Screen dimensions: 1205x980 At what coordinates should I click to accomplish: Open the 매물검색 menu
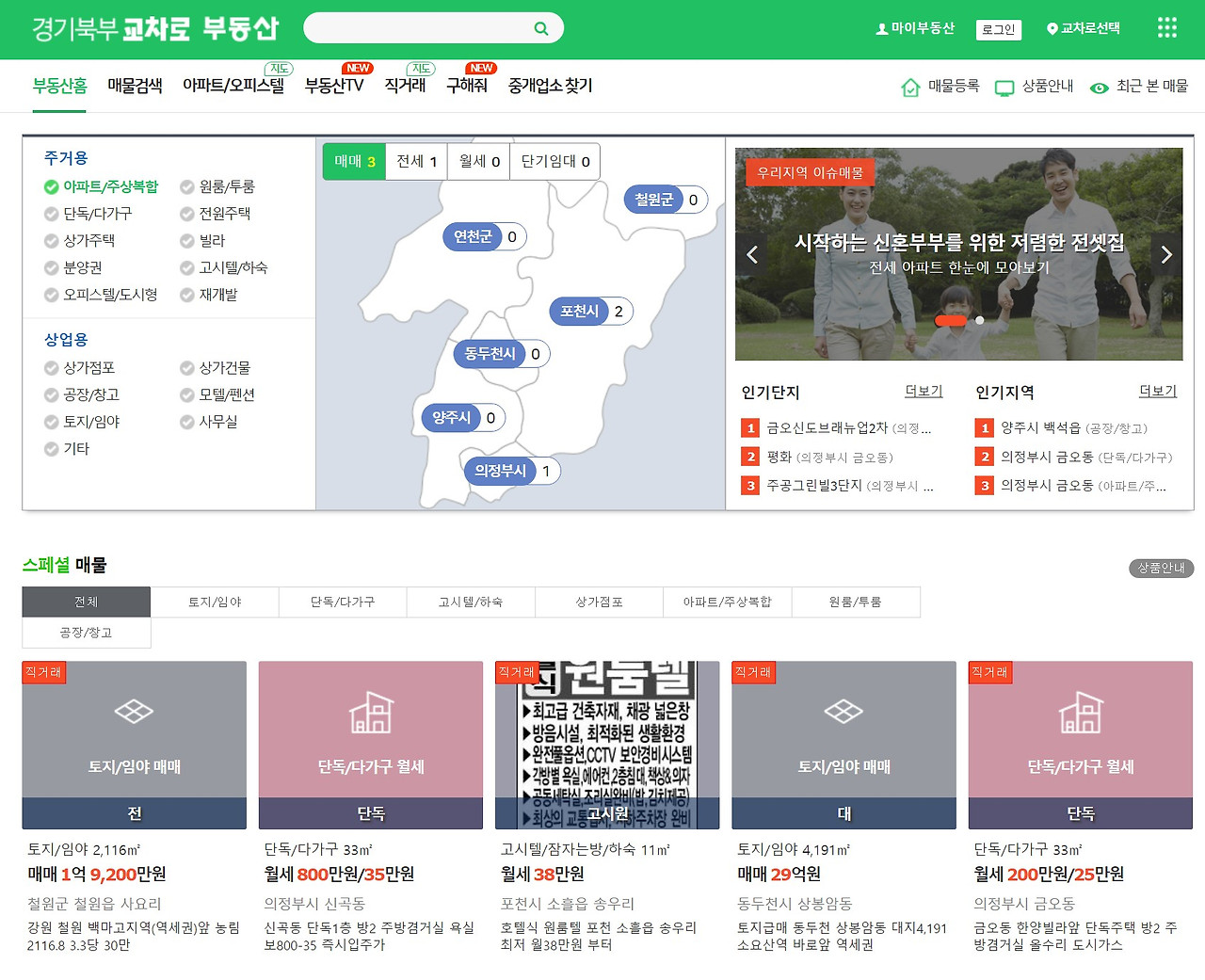[x=135, y=86]
